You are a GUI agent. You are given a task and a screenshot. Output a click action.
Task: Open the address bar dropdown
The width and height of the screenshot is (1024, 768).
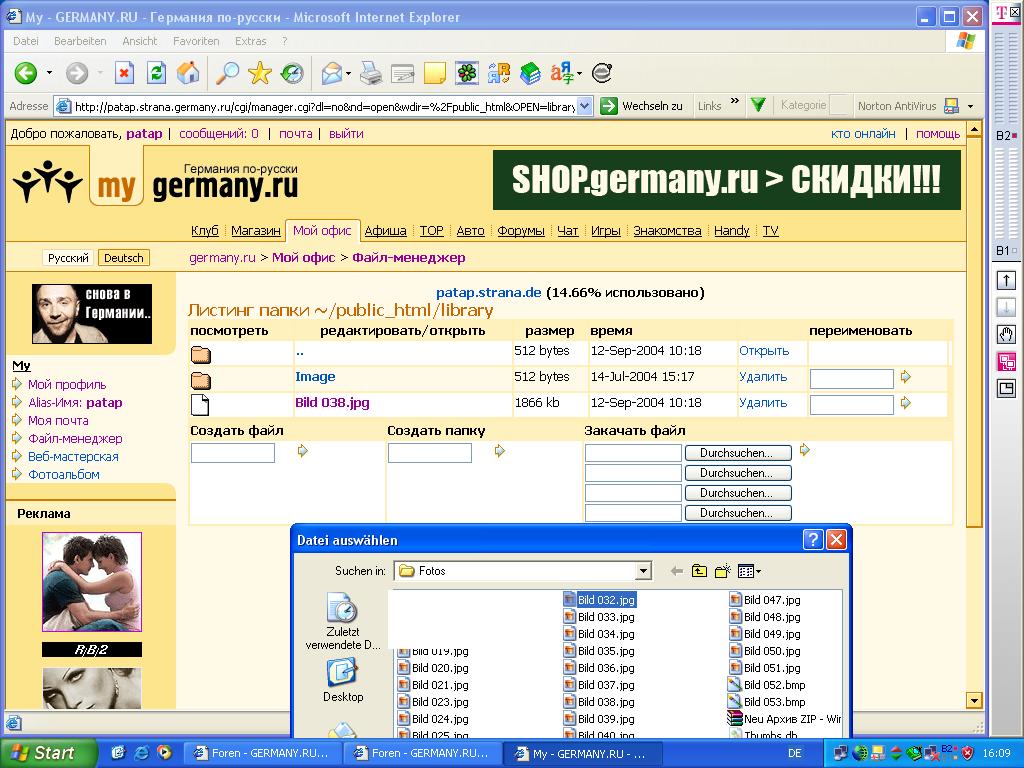coord(584,106)
